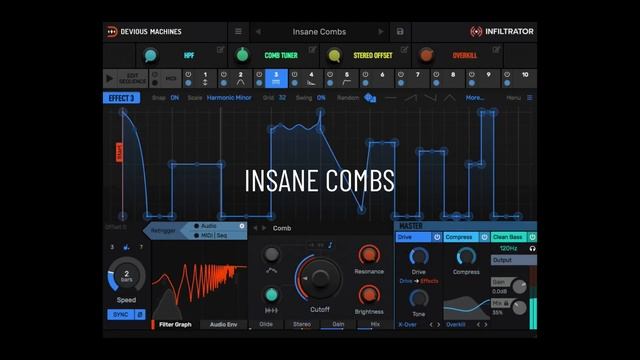Viewport: 640px width, 360px height.
Task: Open the Glide tab
Action: point(266,324)
